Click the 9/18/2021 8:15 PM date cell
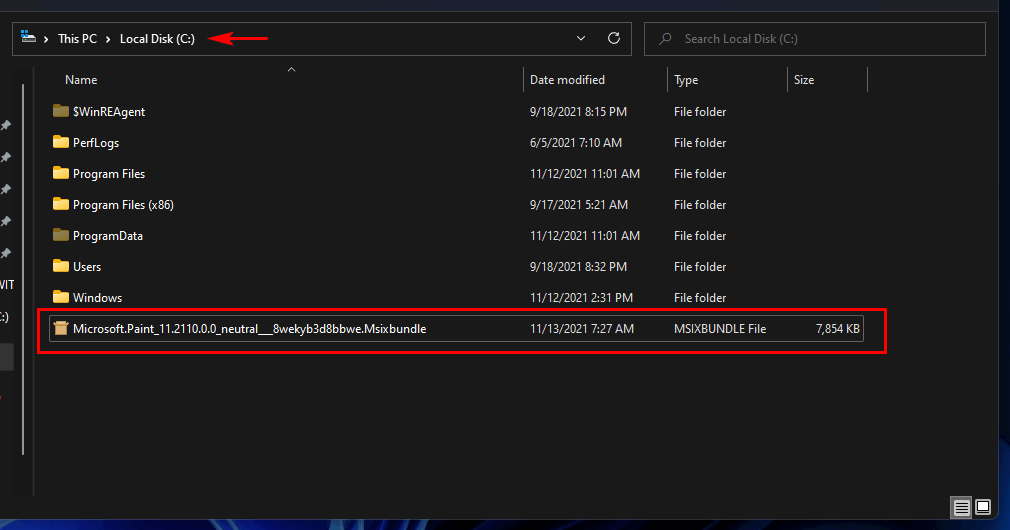The width and height of the screenshot is (1010, 530). coord(578,111)
